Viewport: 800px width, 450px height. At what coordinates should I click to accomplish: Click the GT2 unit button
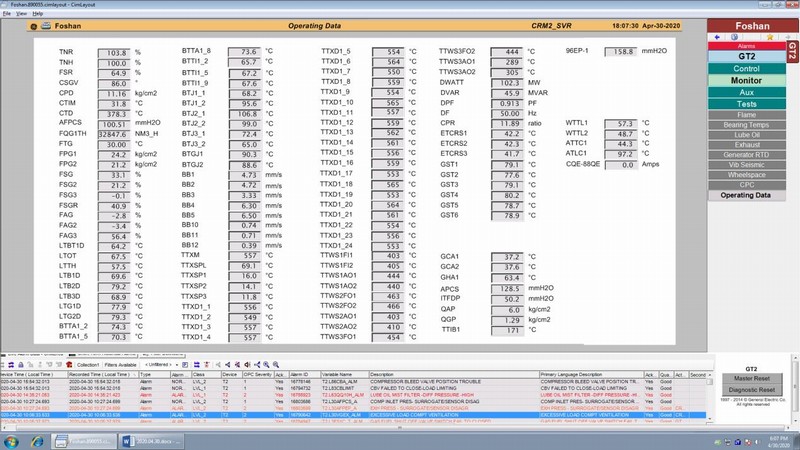click(x=746, y=56)
